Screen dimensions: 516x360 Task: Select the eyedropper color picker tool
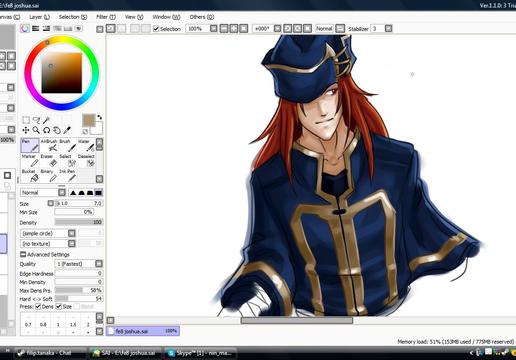point(67,130)
